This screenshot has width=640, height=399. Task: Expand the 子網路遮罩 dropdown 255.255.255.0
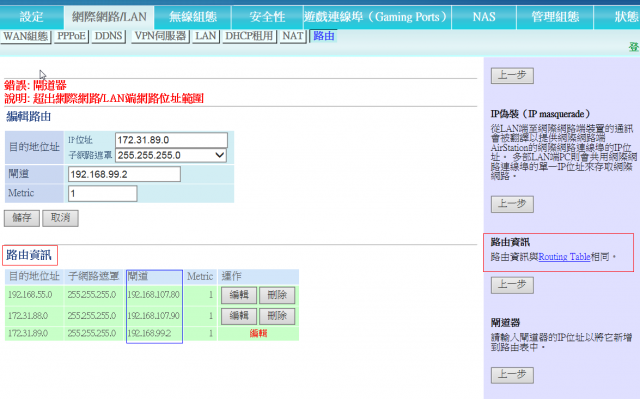171,155
